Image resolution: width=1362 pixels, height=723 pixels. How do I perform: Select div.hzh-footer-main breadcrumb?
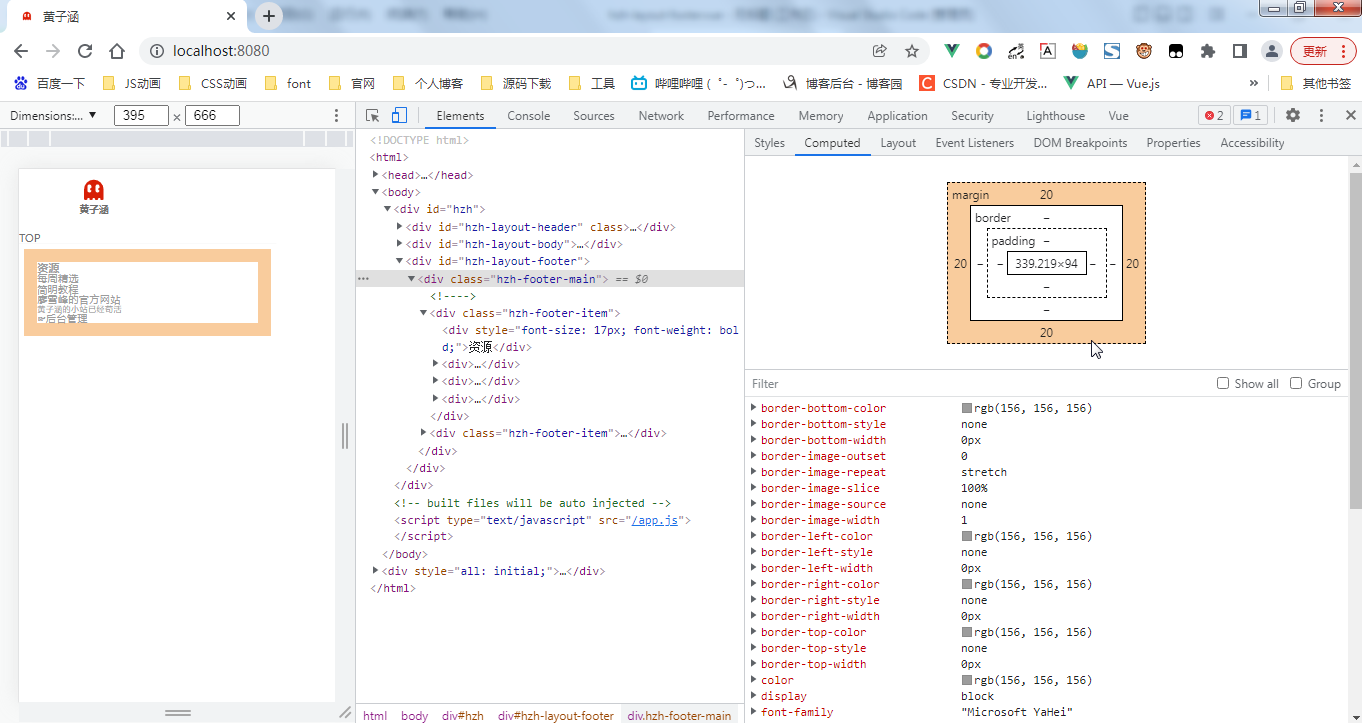[x=679, y=715]
